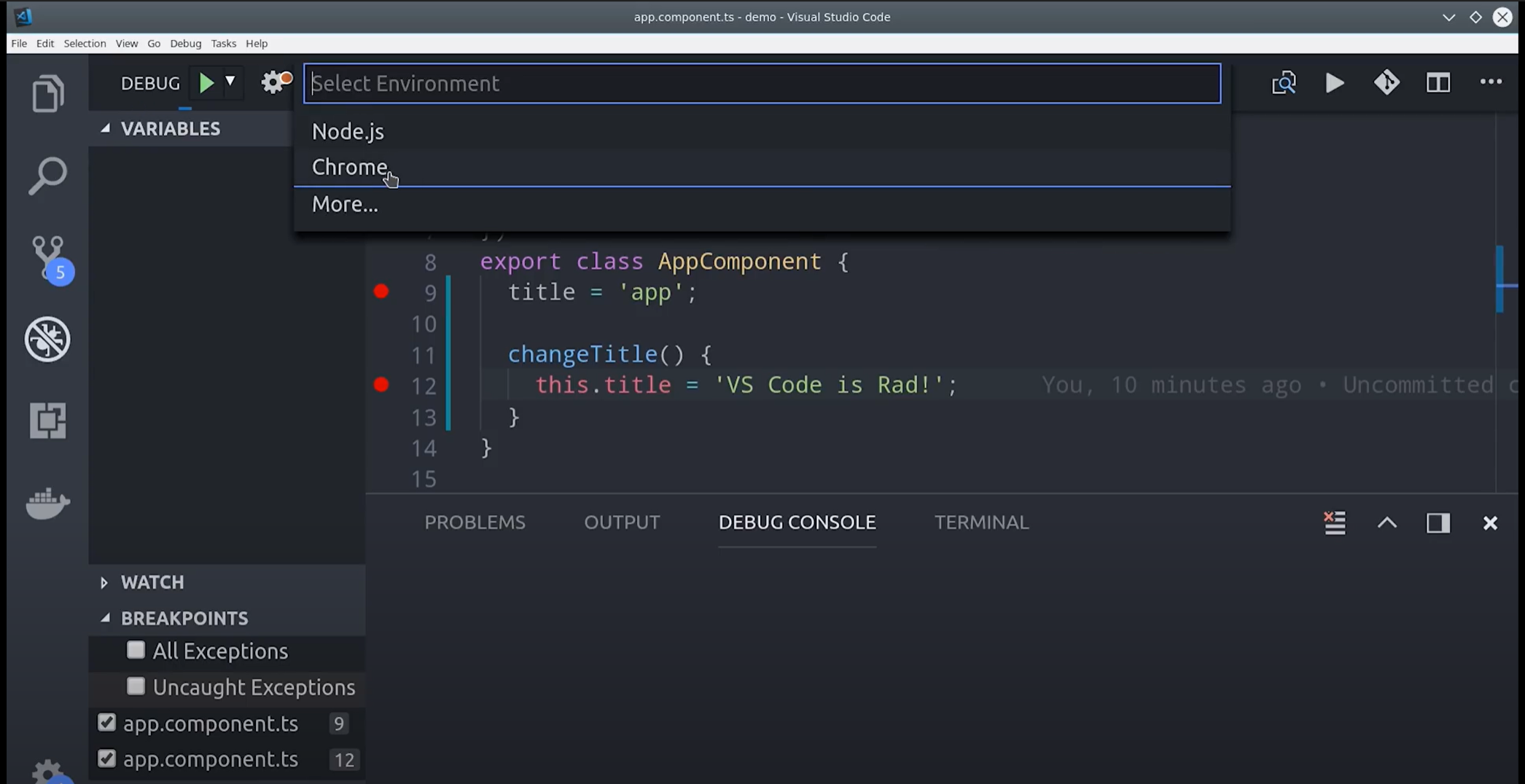Click the AppComponent class name
Screen dimensions: 1525x784
739,261
